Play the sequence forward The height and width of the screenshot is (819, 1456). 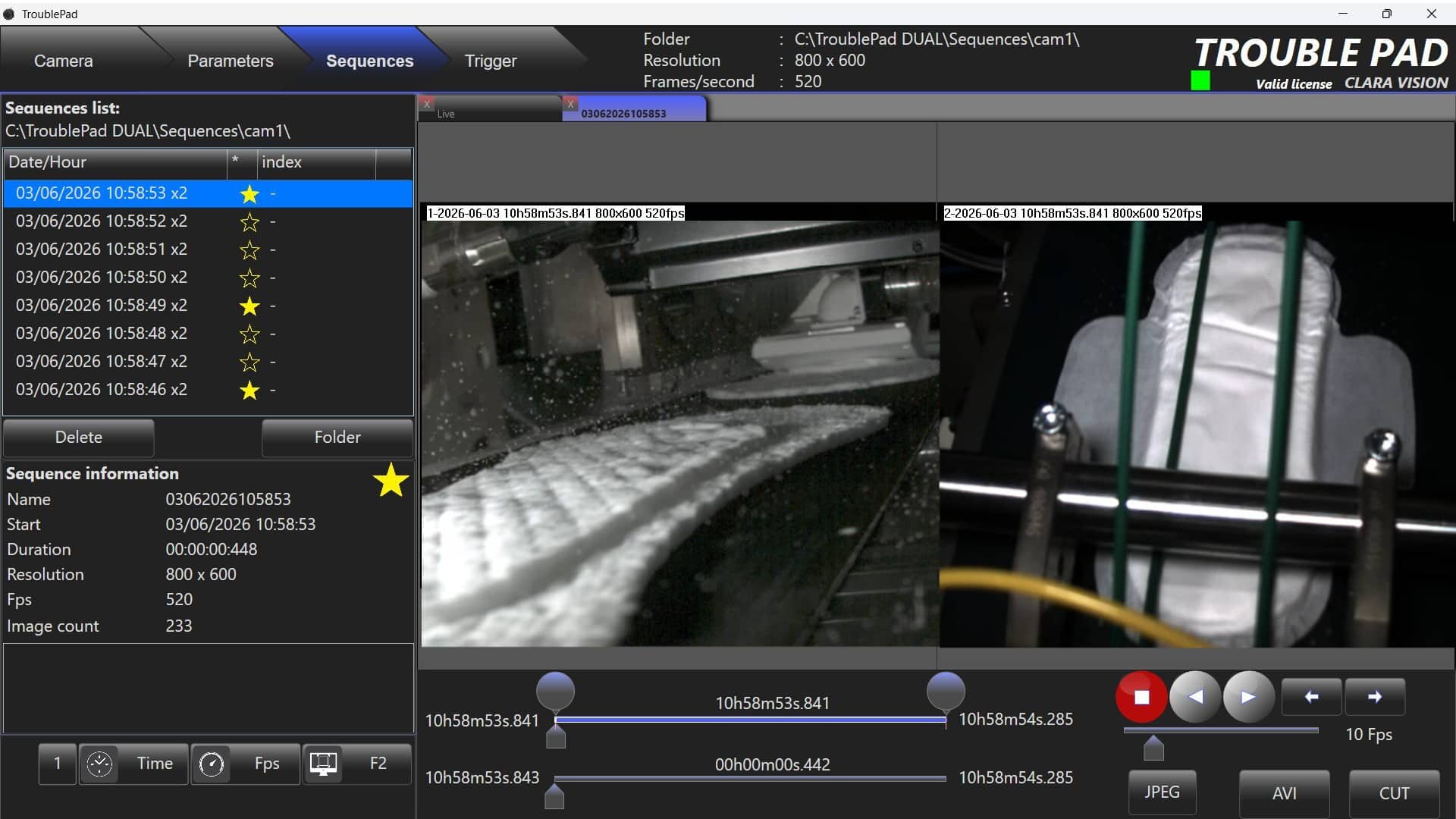[x=1248, y=696]
